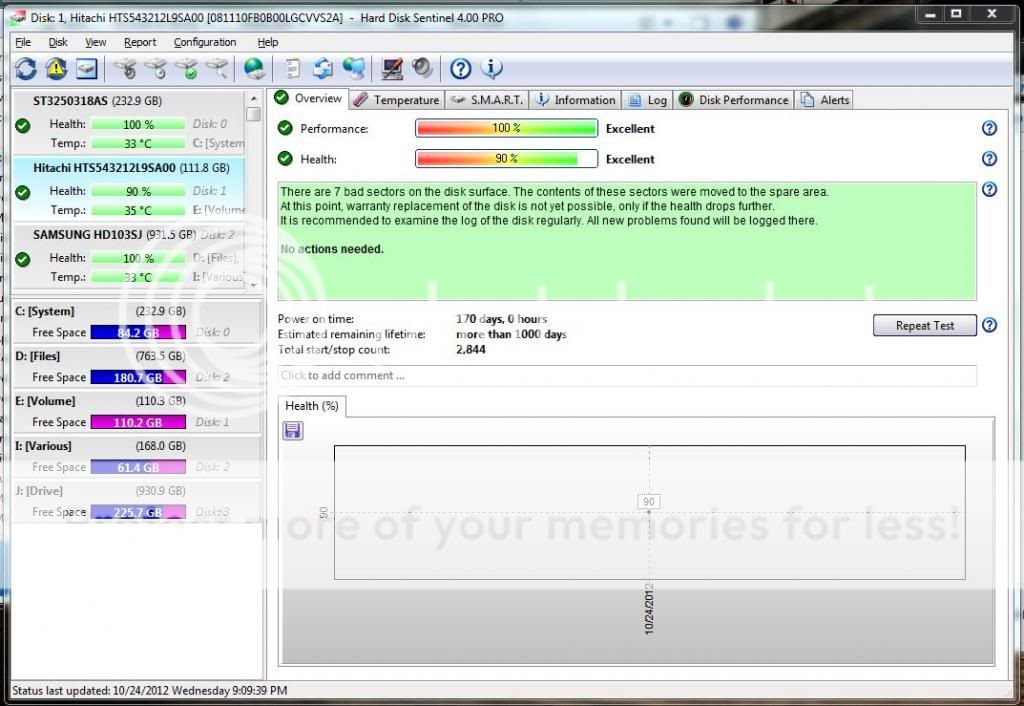Click the help icon next to Repeat Test
Viewport: 1024px width, 706px height.
pyautogui.click(x=989, y=325)
